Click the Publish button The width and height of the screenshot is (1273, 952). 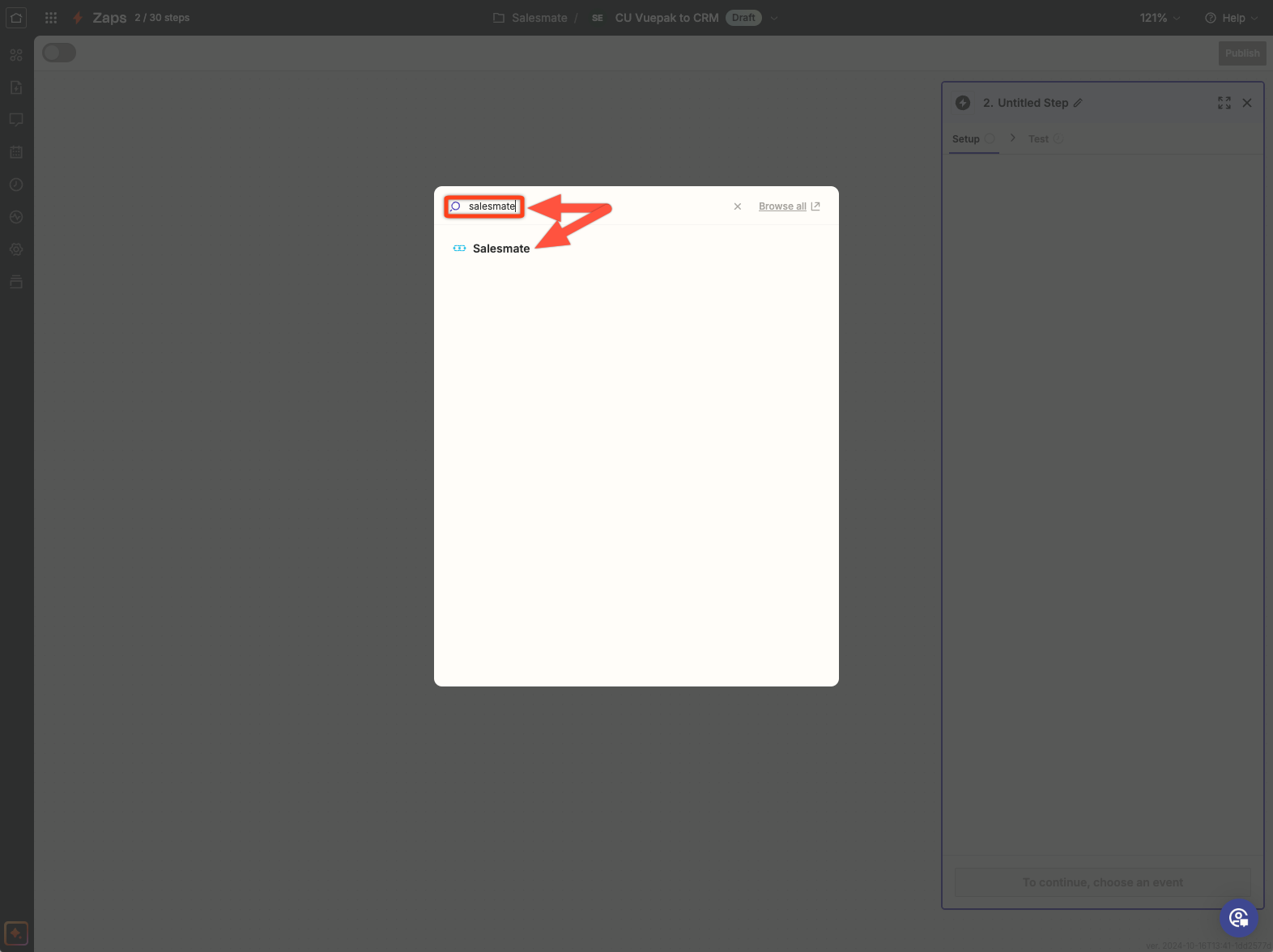(x=1241, y=53)
